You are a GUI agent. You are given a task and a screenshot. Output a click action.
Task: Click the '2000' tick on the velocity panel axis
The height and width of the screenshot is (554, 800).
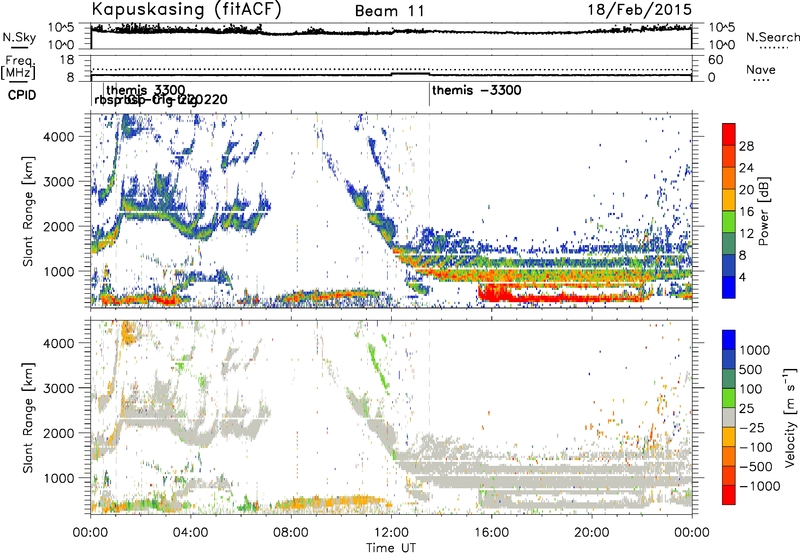[x=59, y=433]
